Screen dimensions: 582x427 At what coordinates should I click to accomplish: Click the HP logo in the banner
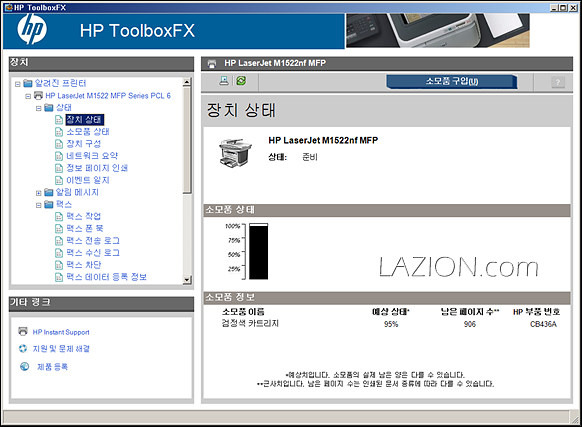(x=32, y=30)
